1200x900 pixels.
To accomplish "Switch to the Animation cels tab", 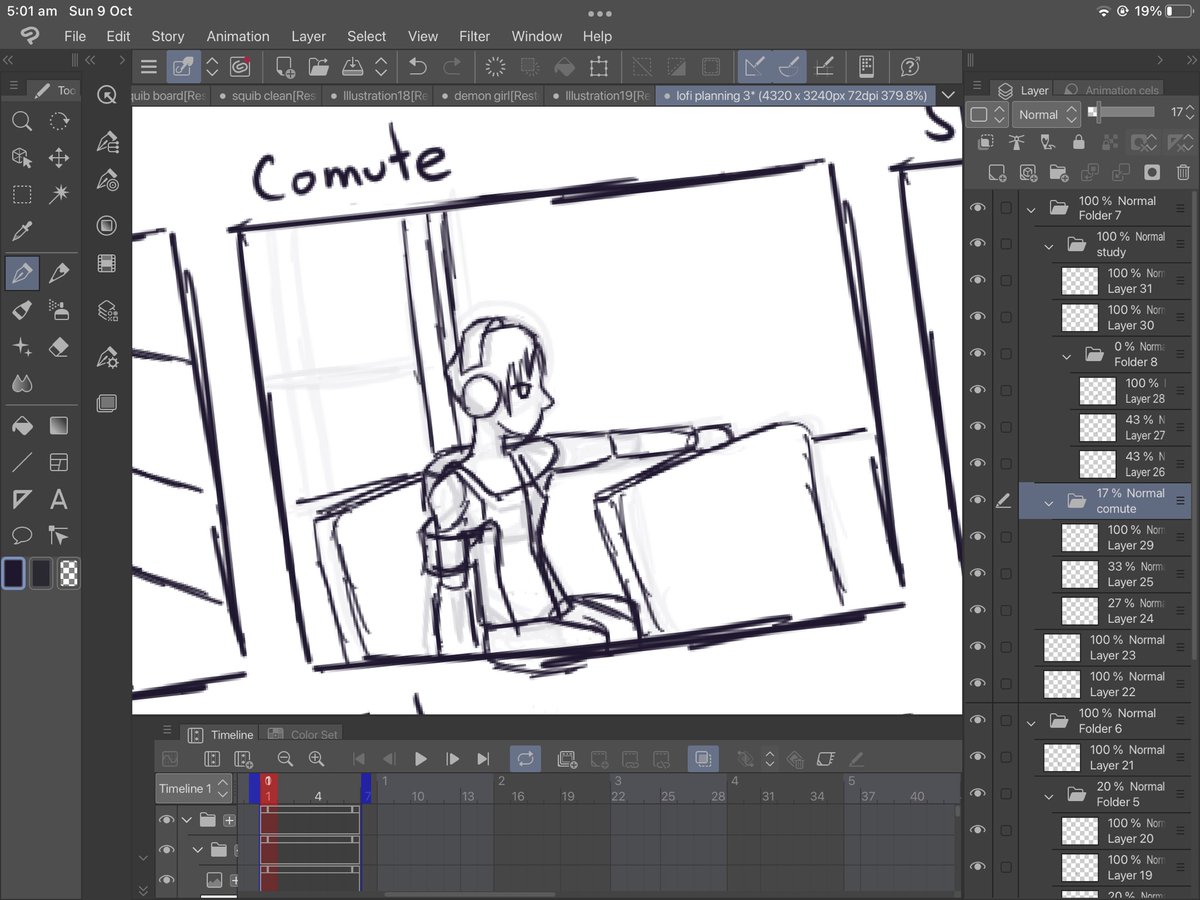I will point(1111,90).
